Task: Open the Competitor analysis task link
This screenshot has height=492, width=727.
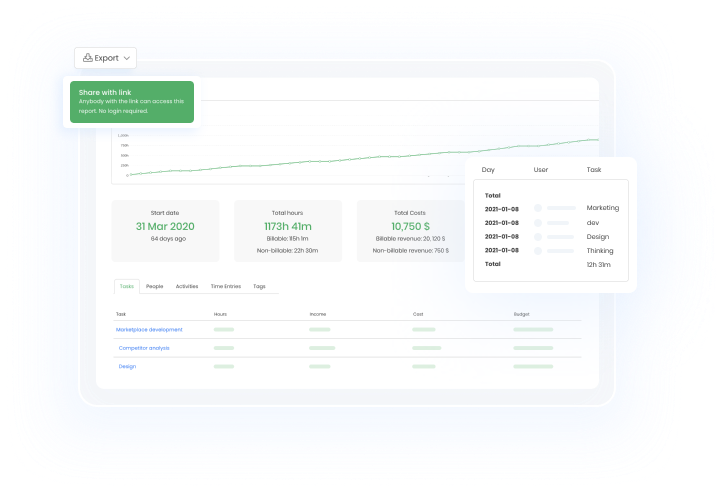Action: tap(144, 348)
